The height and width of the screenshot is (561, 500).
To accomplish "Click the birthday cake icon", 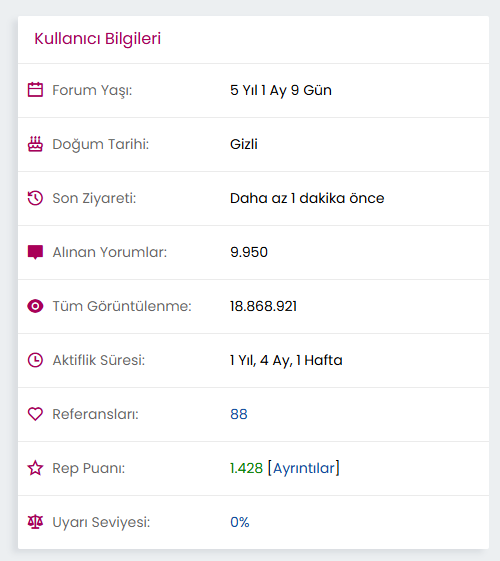I will (x=35, y=144).
